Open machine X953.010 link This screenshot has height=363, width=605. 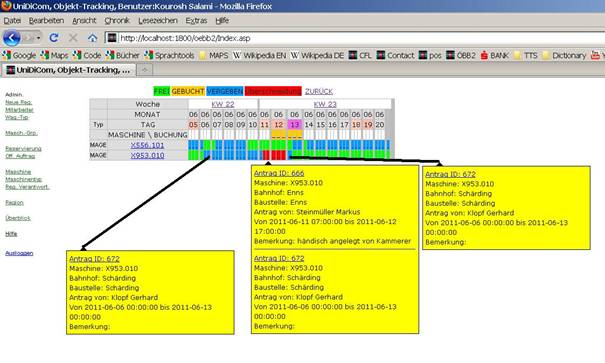147,155
